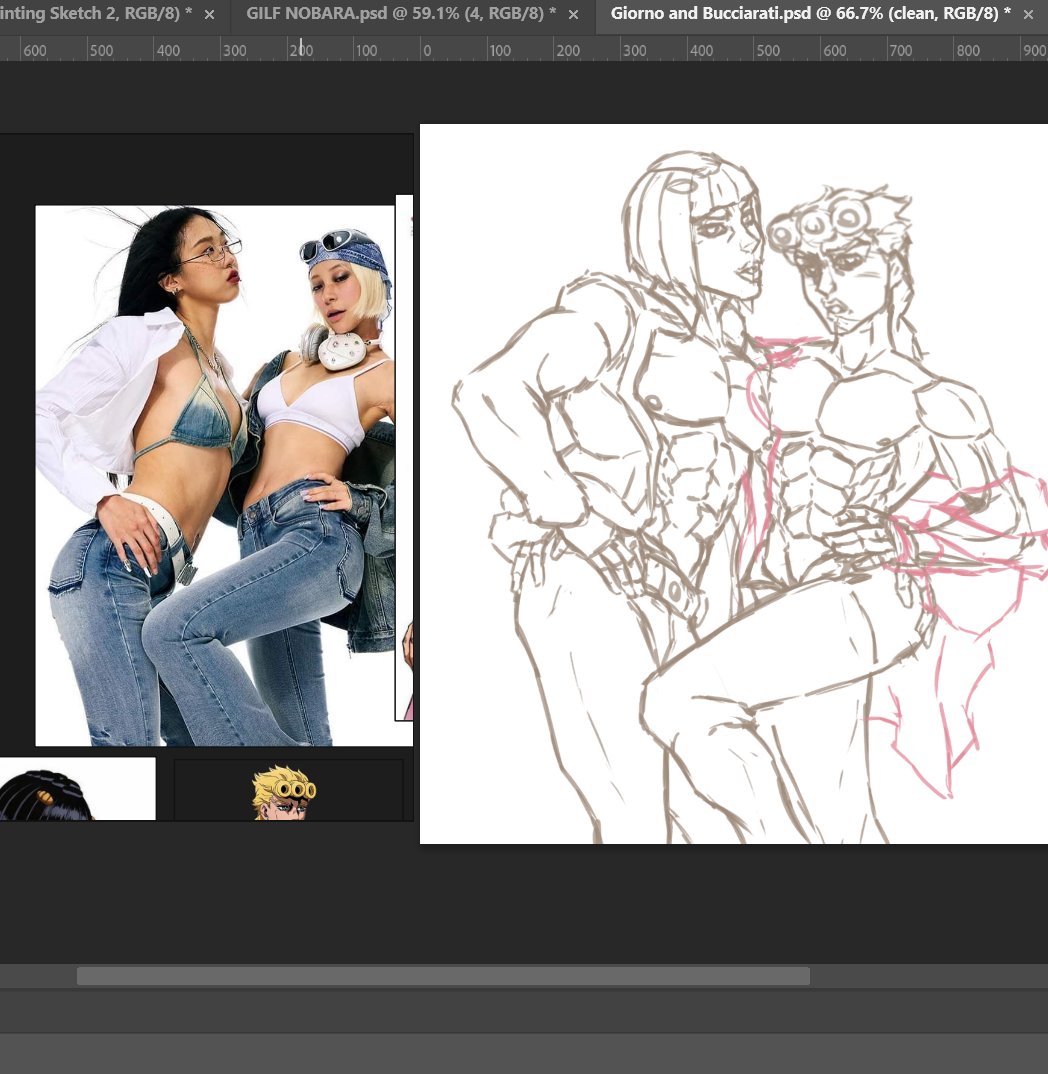1048x1074 pixels.
Task: Click the black-haired Bucciarati reference image
Action: pos(77,788)
